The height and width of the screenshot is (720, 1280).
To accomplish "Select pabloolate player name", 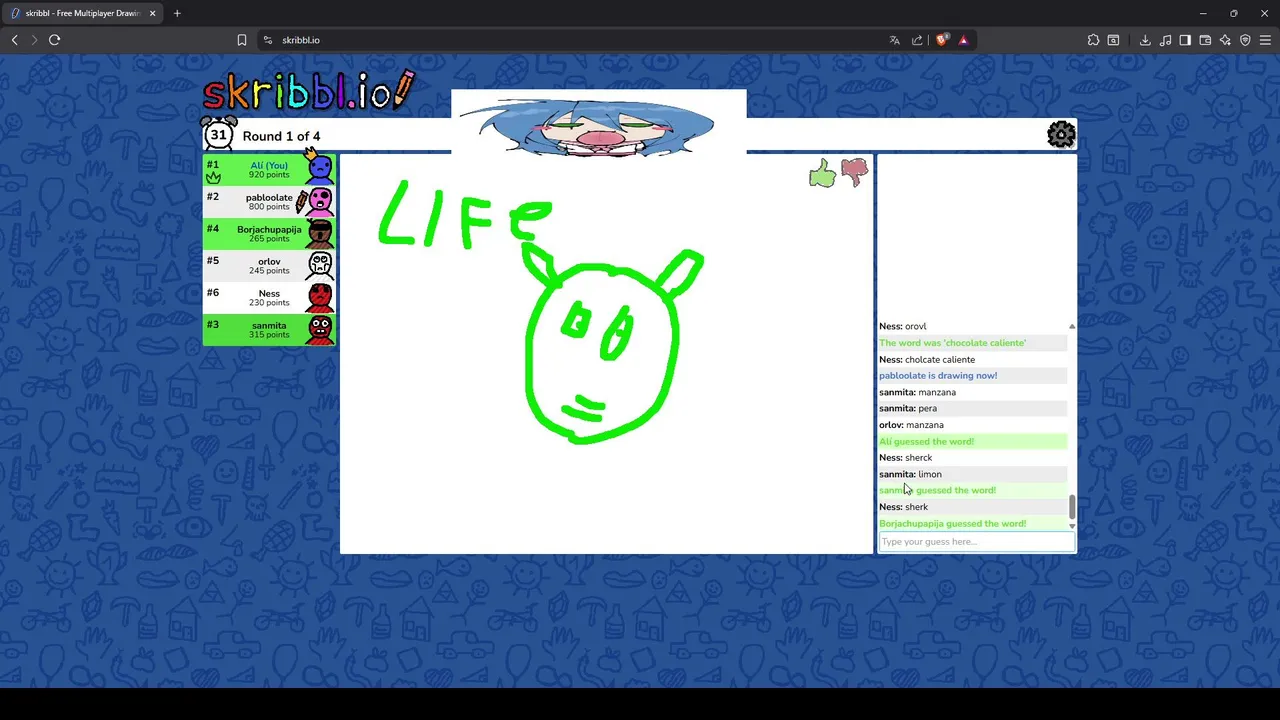I will (269, 197).
